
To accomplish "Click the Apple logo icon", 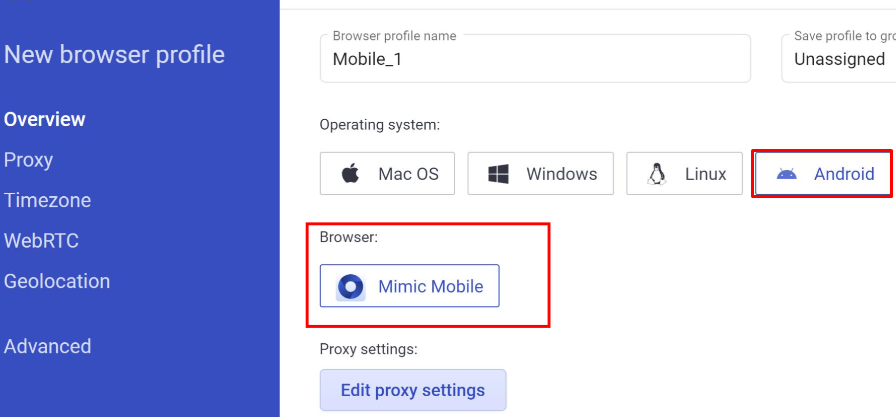I will point(350,174).
